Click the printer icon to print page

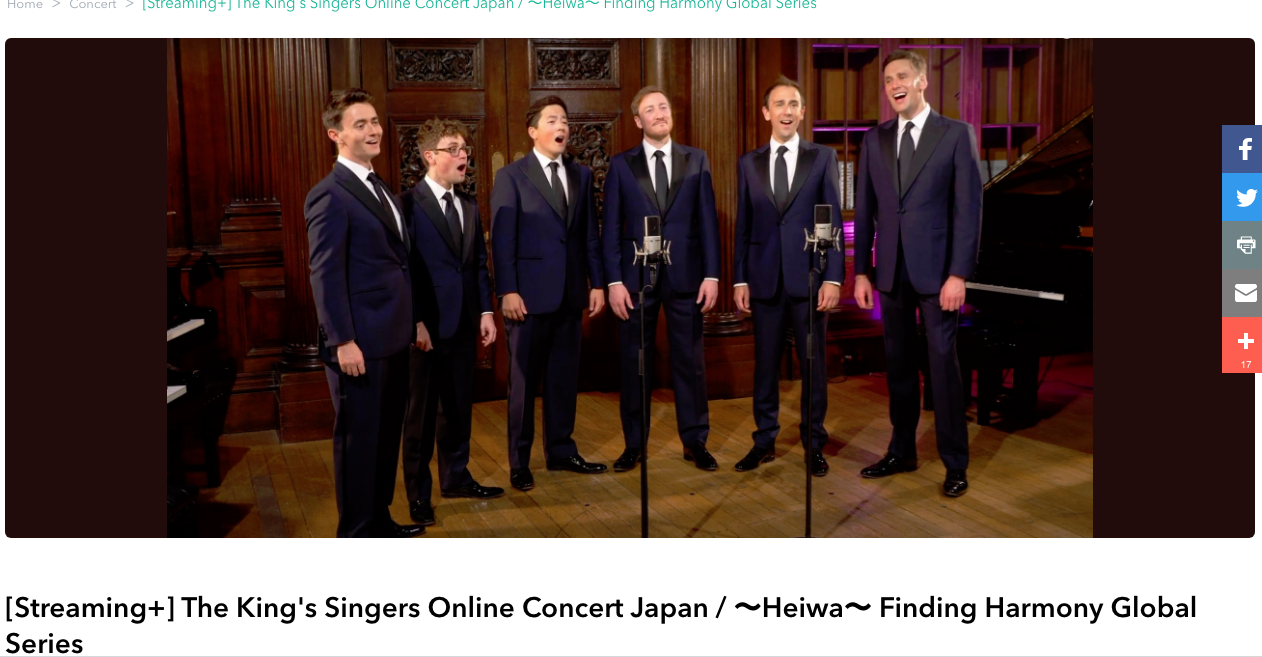[1243, 245]
